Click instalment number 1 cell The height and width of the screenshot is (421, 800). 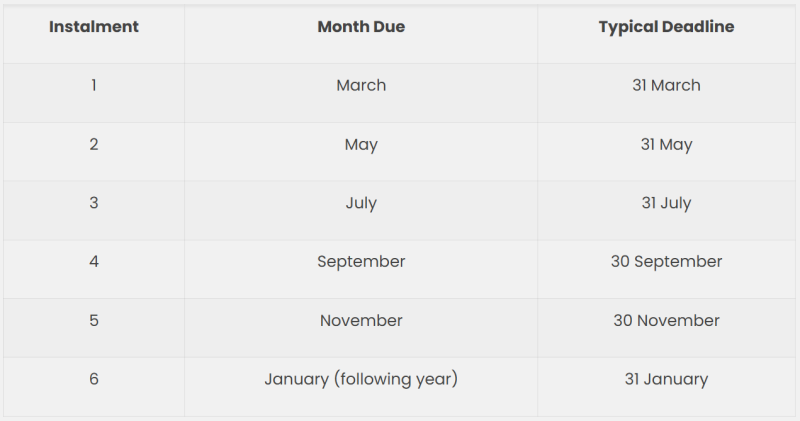[x=94, y=85]
